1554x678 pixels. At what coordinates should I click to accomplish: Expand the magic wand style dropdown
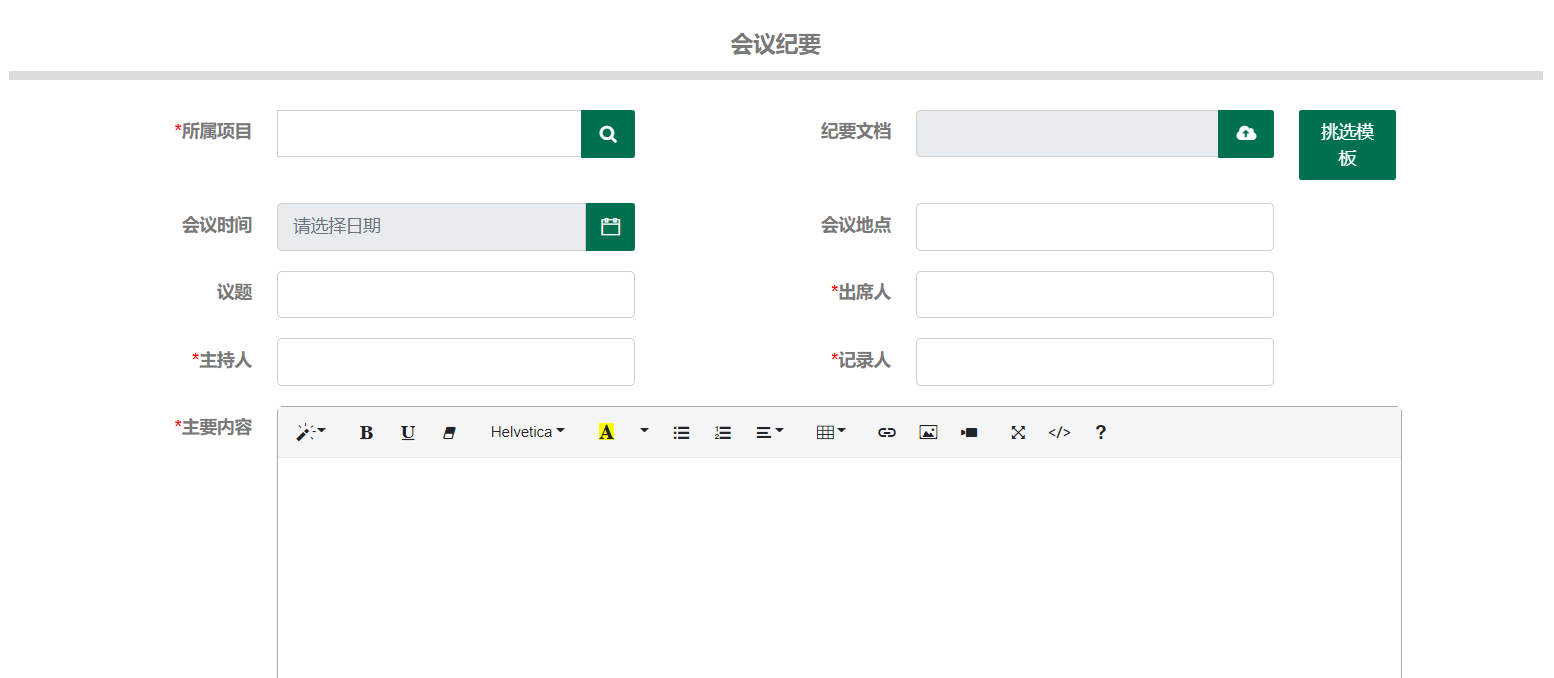(311, 432)
